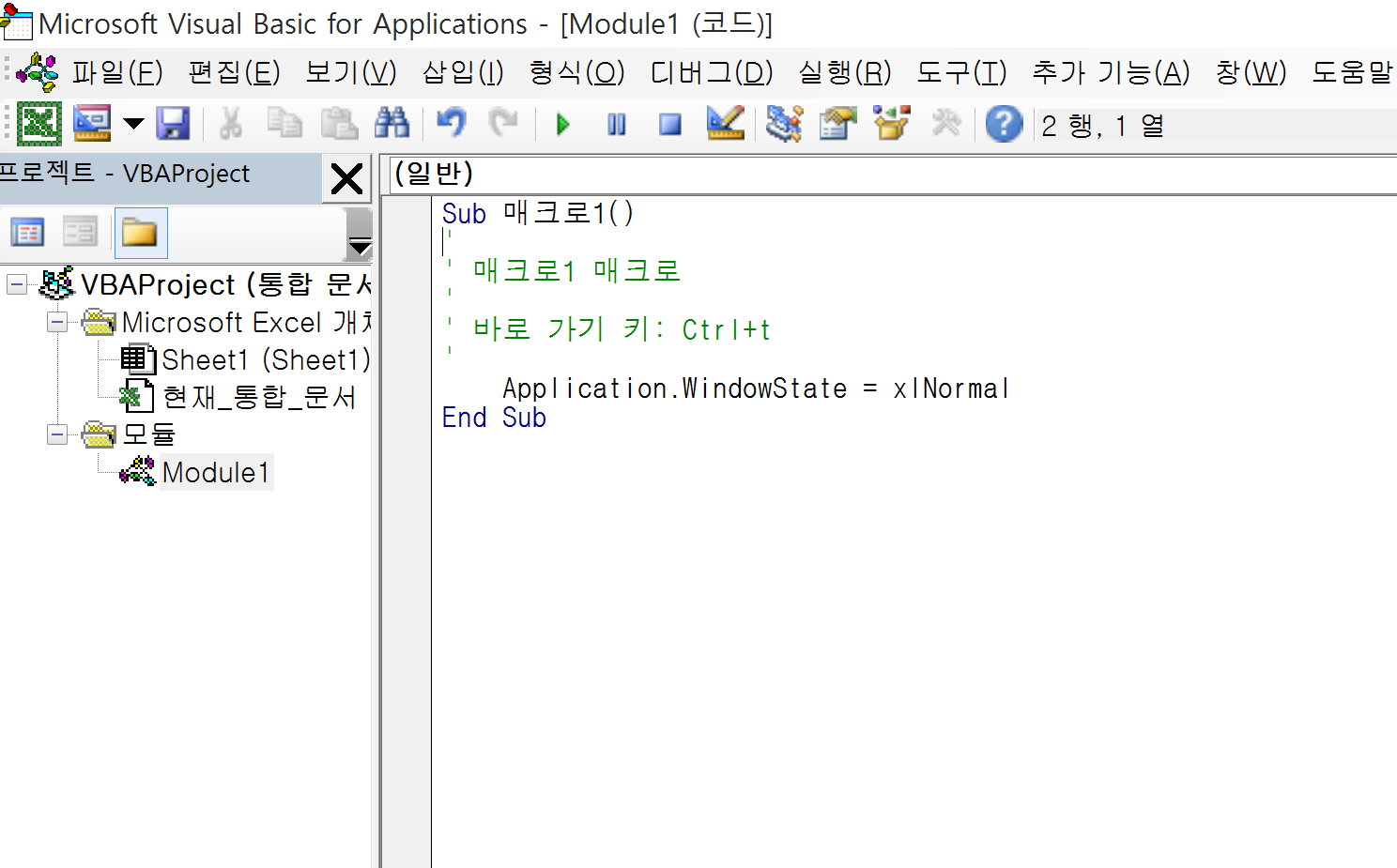
Task: Click the View Microsoft Excel toolbar icon
Action: coord(39,123)
